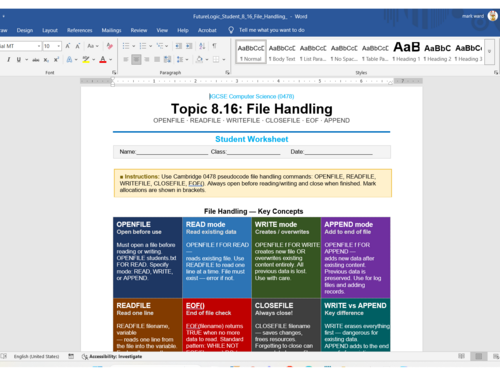Apply the Heading 2 style
The image size is (500, 375).
[437, 52]
